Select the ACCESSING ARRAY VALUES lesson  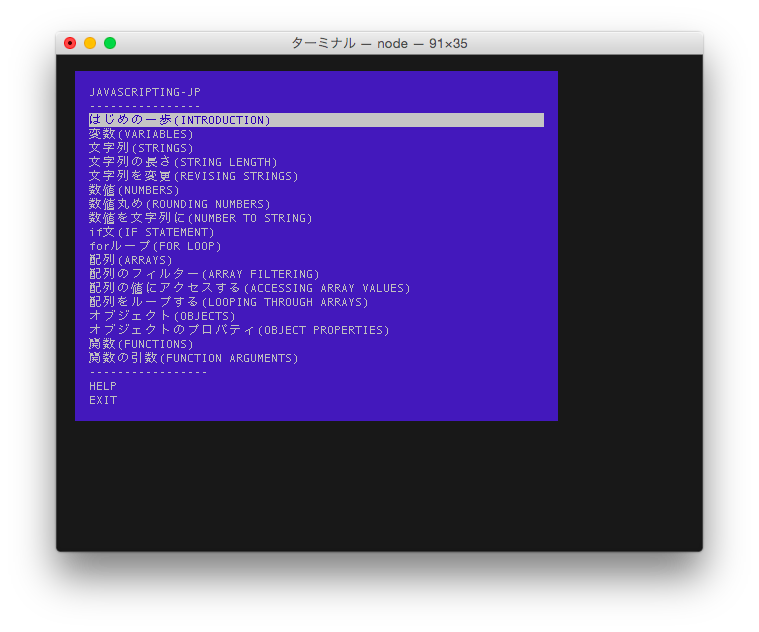point(249,288)
